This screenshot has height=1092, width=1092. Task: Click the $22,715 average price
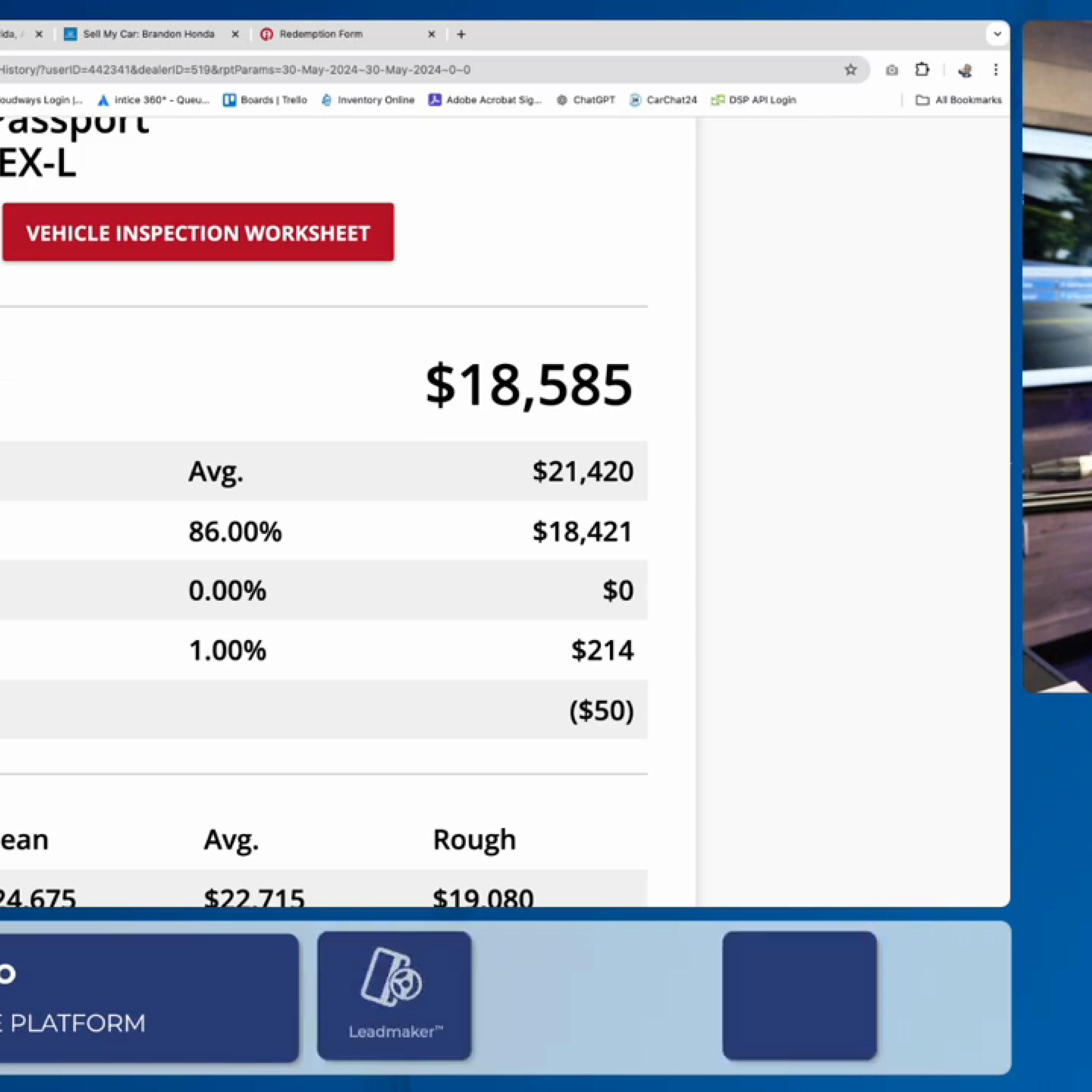click(254, 898)
